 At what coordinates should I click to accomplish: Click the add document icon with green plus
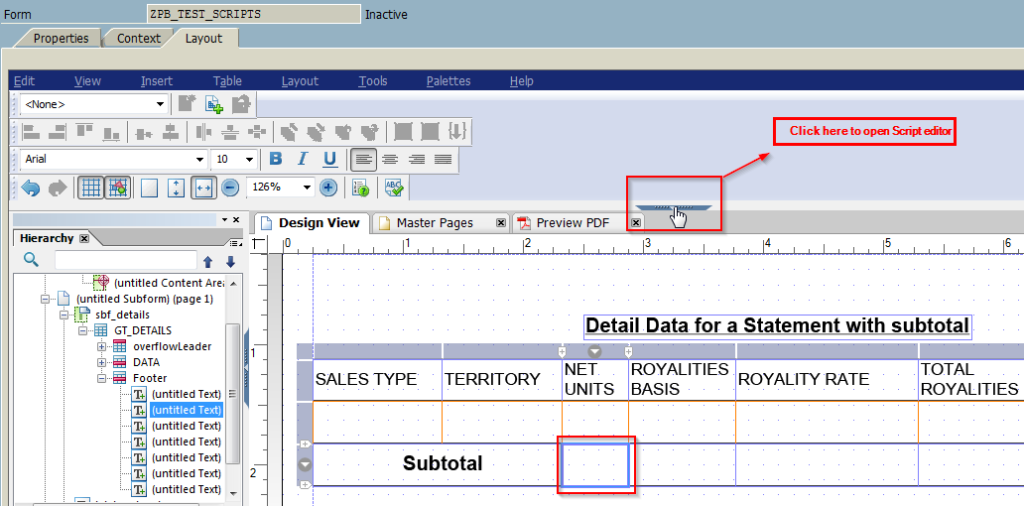click(214, 103)
